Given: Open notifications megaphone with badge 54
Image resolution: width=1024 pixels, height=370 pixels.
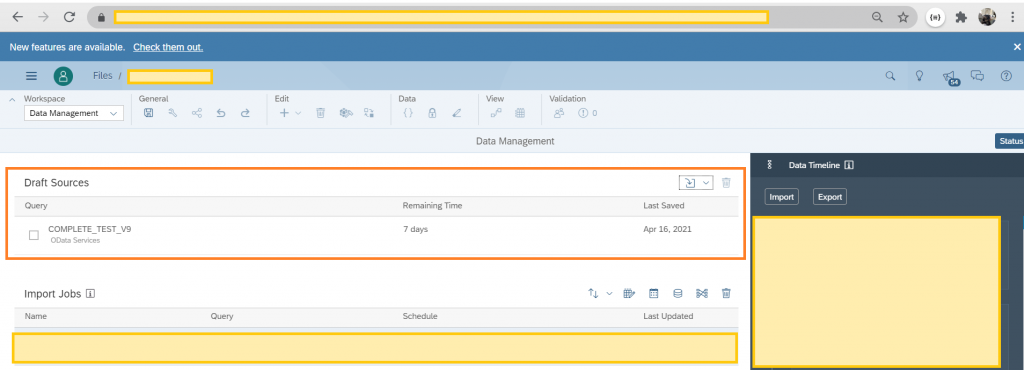Looking at the screenshot, I should click(x=950, y=78).
